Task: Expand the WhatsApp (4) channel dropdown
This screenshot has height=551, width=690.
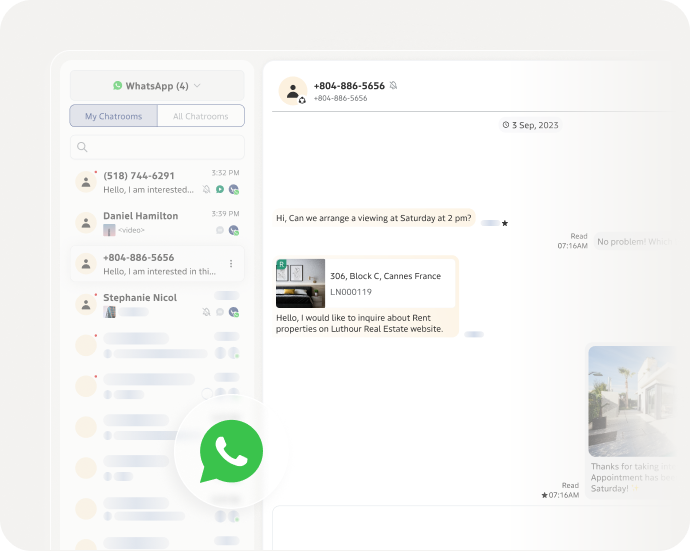Action: click(x=157, y=86)
